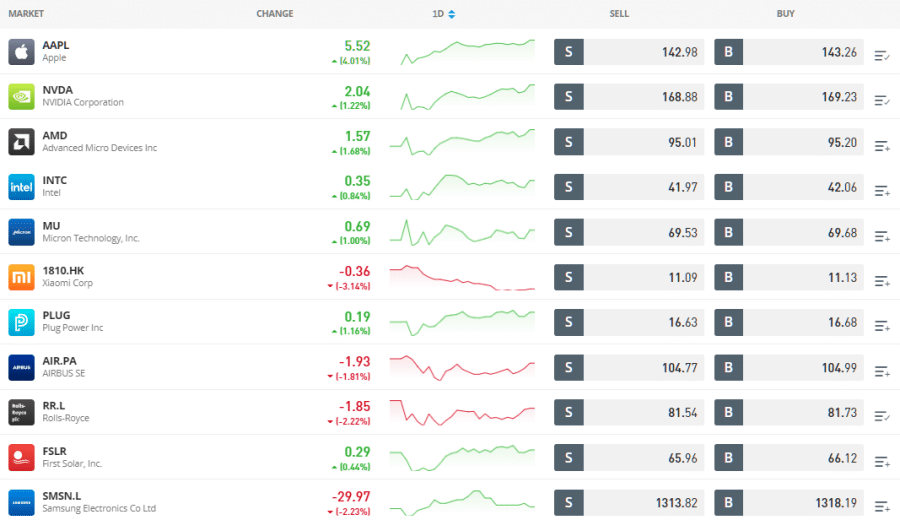Image resolution: width=900 pixels, height=520 pixels.
Task: Sell Xiaomi at 11.09
Action: pyautogui.click(x=629, y=277)
